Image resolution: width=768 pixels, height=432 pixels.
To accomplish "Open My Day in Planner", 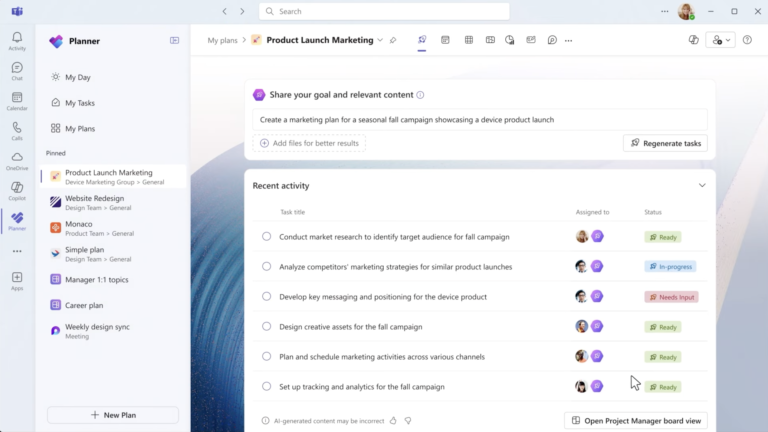I will (114, 77).
